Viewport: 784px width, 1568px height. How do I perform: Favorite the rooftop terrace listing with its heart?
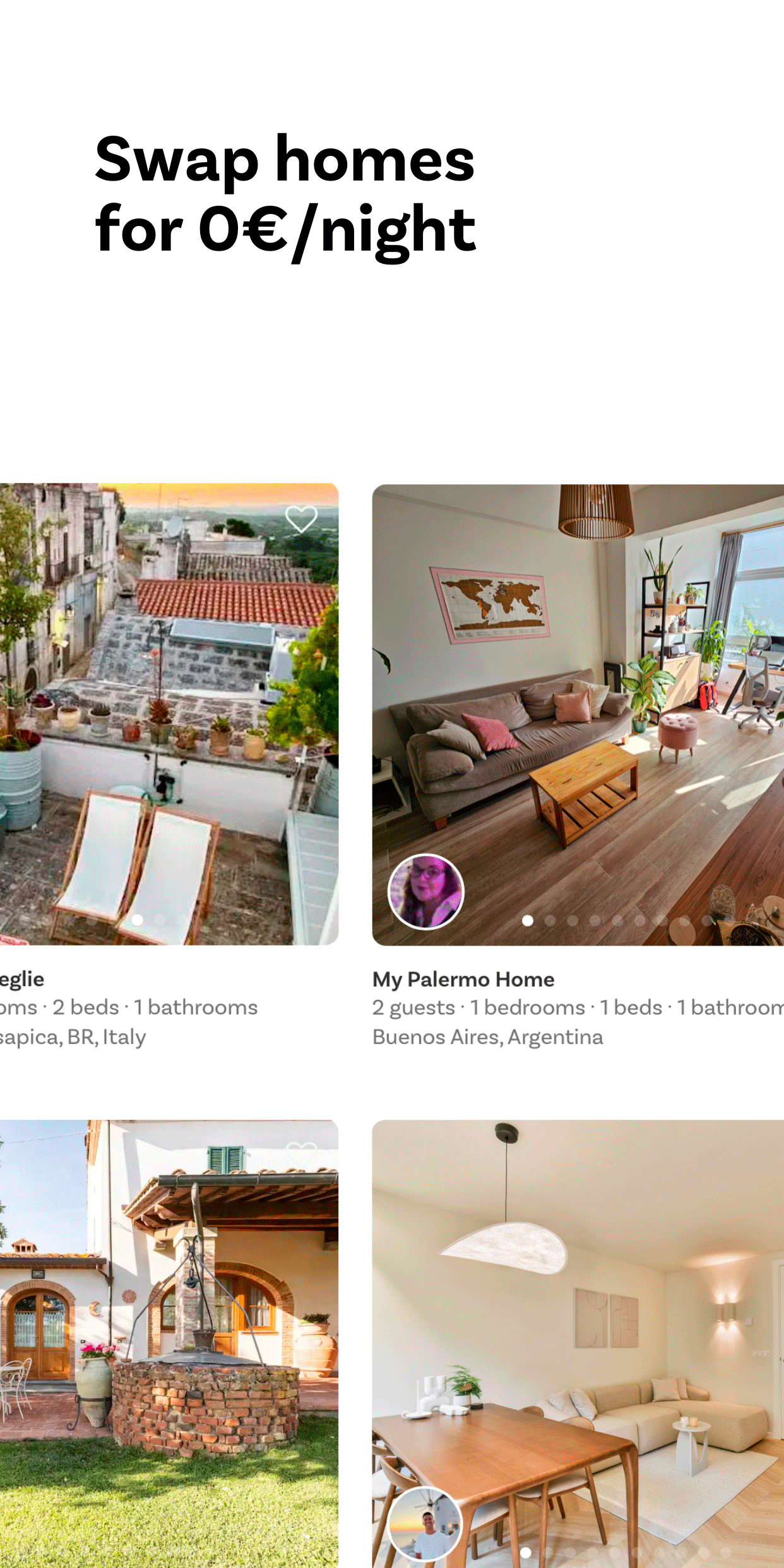tap(301, 520)
